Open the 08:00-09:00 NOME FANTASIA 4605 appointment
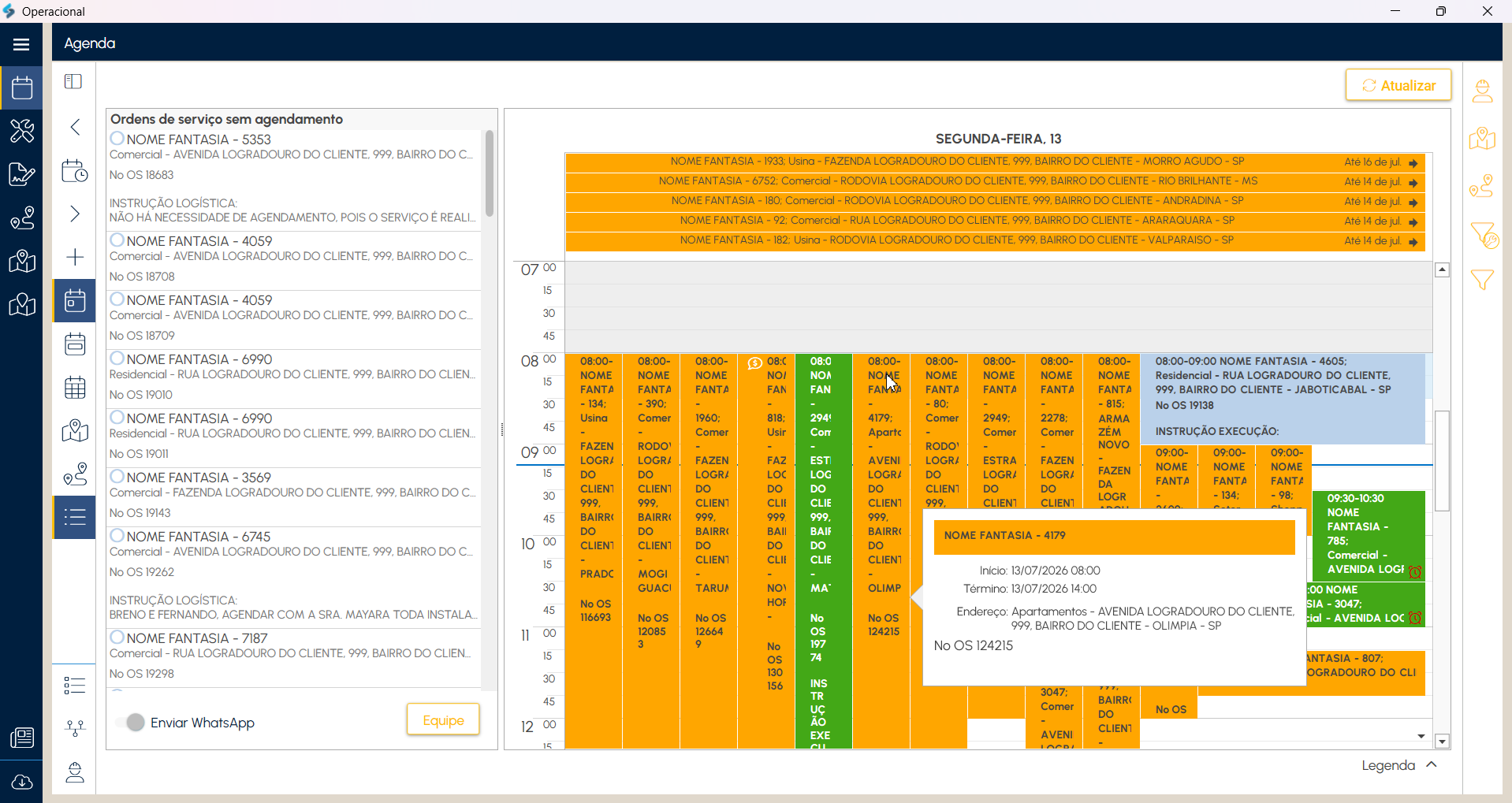 pos(1283,399)
